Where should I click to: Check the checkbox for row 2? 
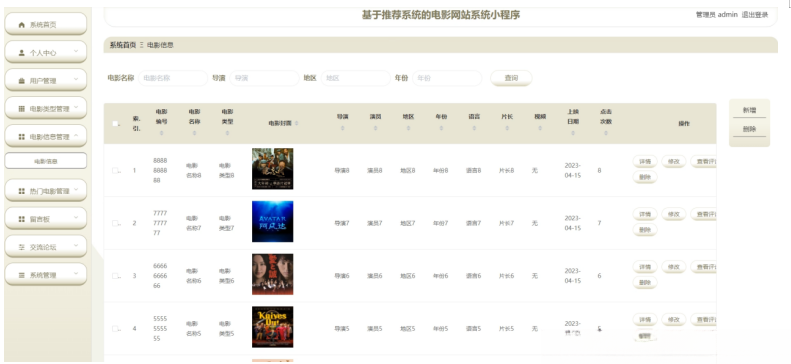115,223
